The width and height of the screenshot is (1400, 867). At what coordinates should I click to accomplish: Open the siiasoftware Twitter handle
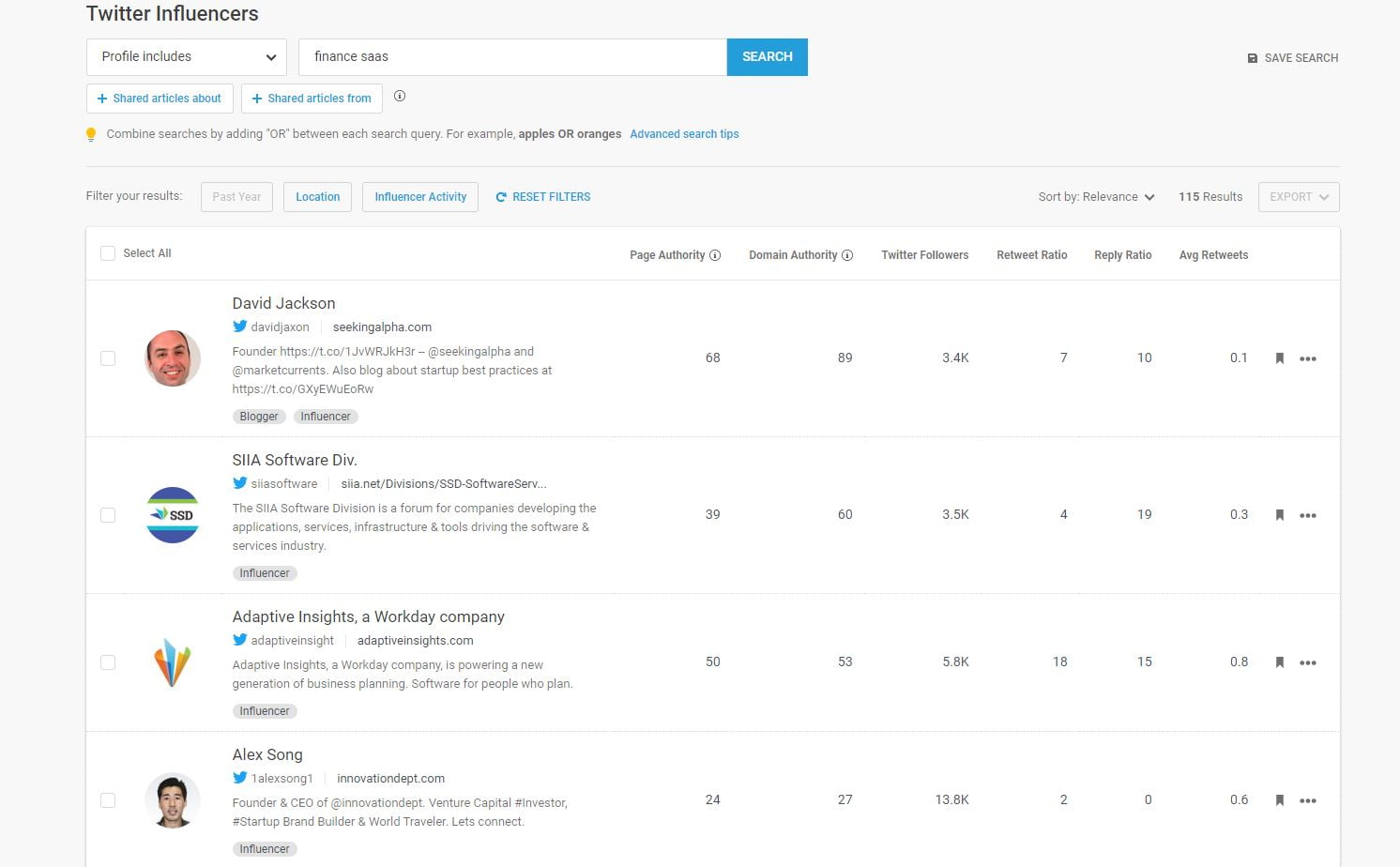point(284,484)
